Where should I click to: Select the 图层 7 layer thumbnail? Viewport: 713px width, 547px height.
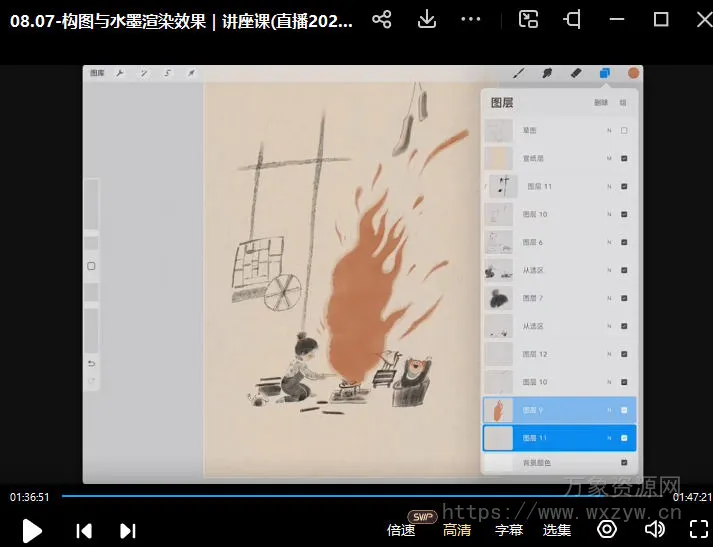point(498,298)
